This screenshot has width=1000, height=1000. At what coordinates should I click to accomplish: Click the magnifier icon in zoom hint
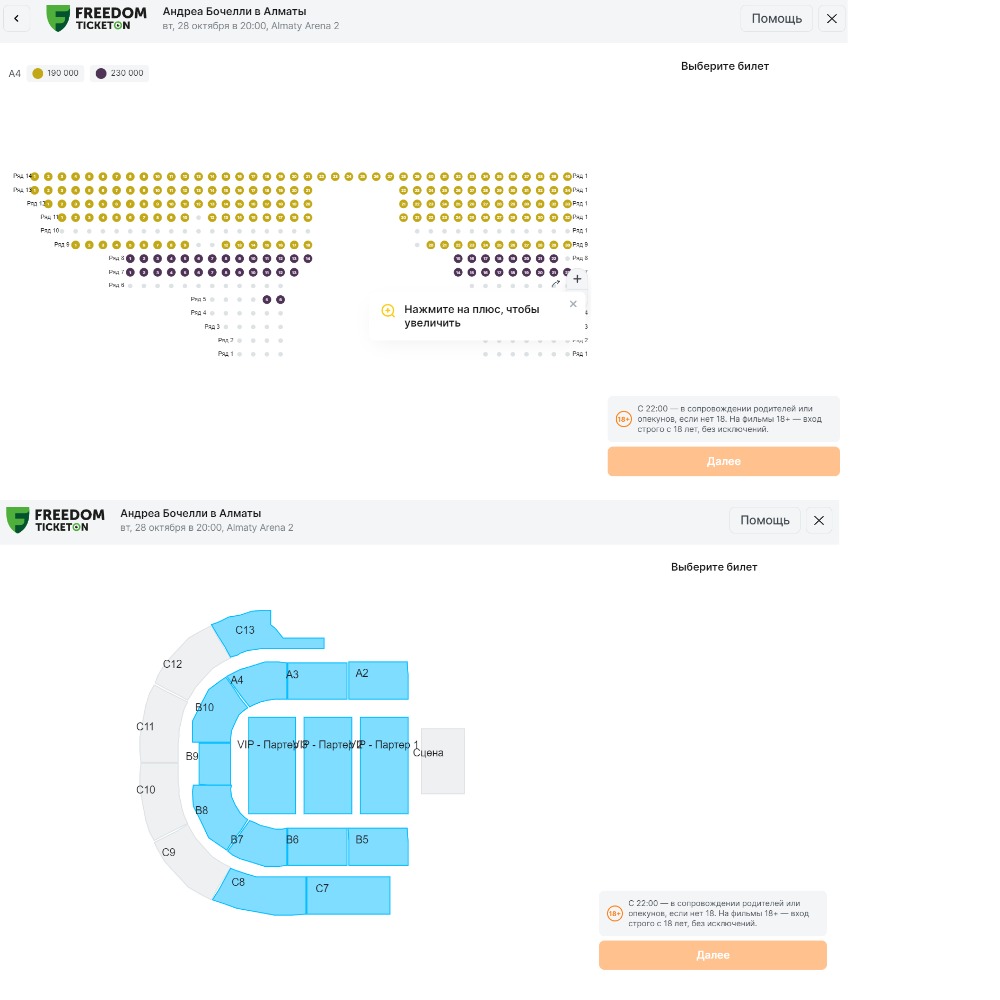coord(388,311)
